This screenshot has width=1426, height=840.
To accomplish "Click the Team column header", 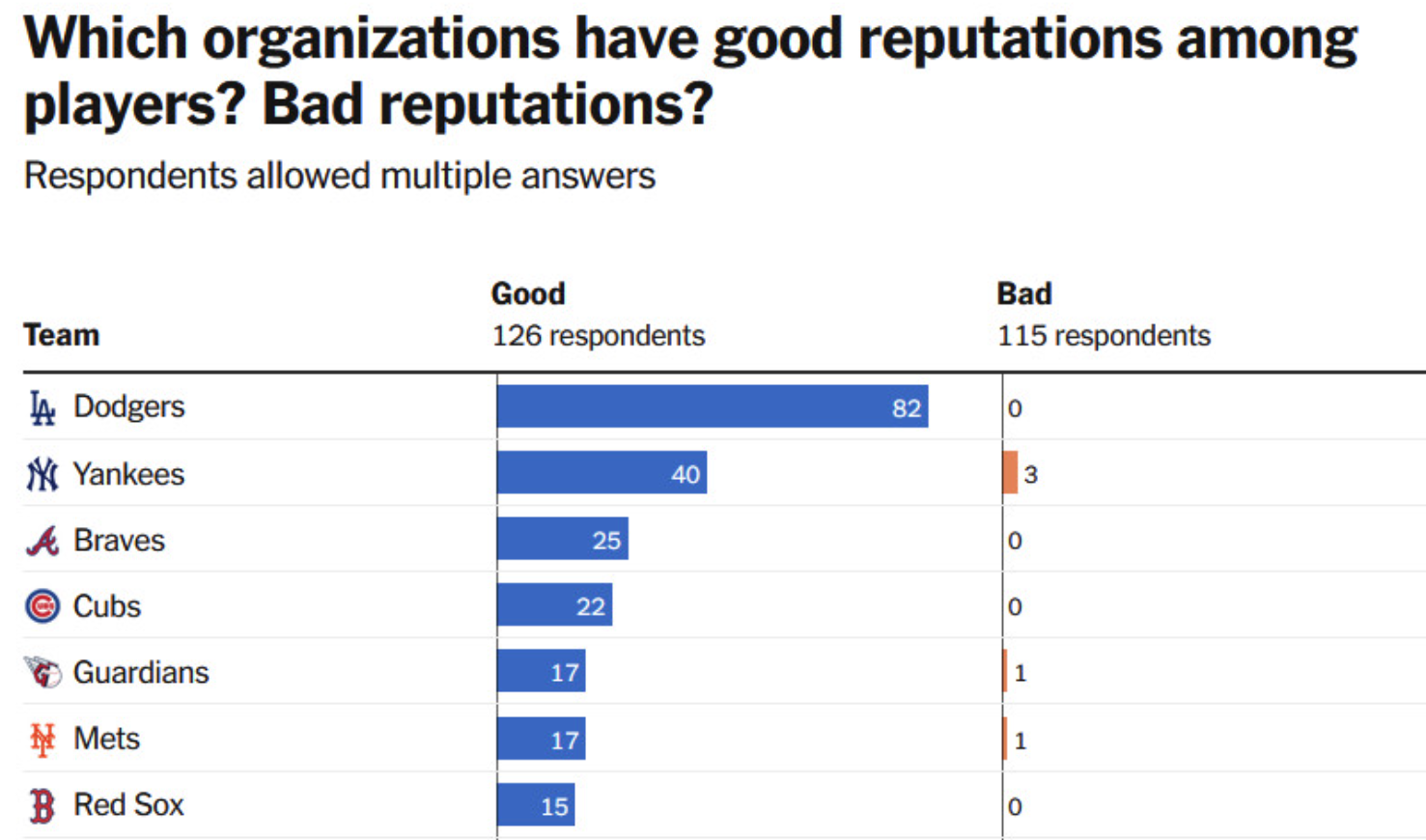I will pos(62,335).
